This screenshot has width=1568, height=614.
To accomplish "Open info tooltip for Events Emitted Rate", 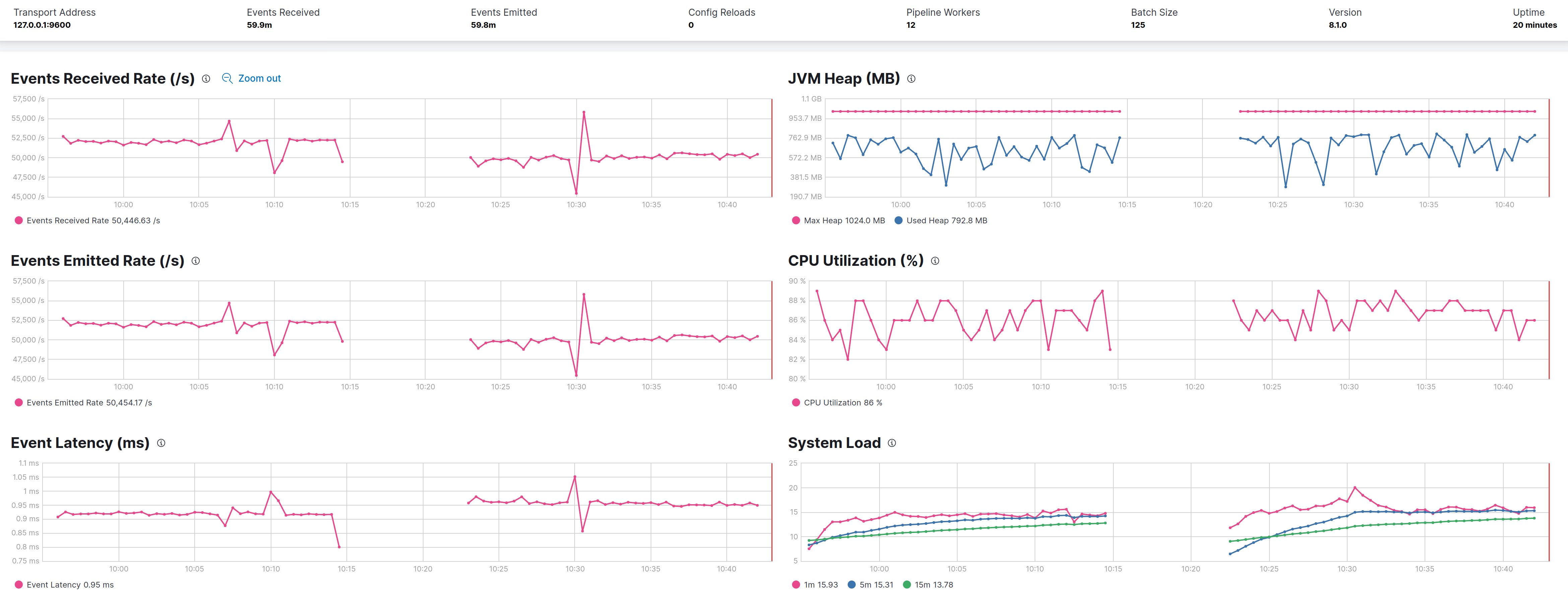I will [x=195, y=260].
